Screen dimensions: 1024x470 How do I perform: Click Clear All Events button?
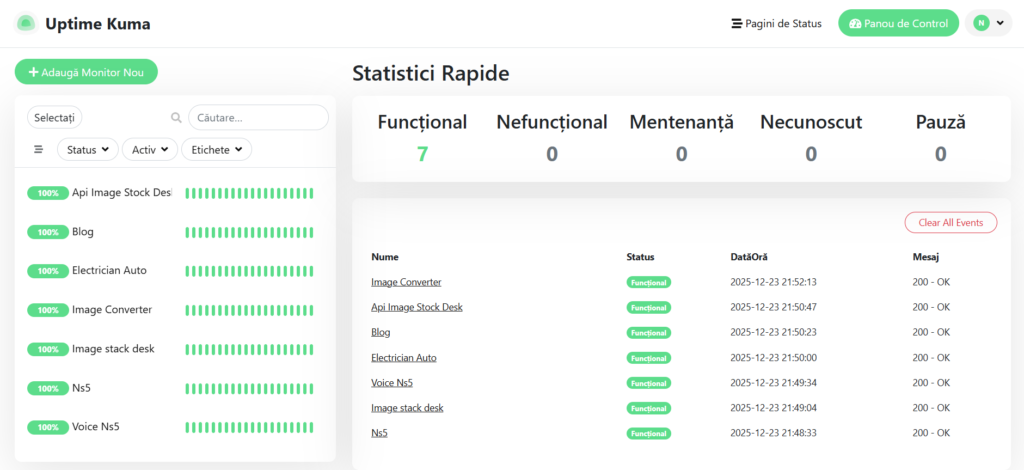pos(950,223)
